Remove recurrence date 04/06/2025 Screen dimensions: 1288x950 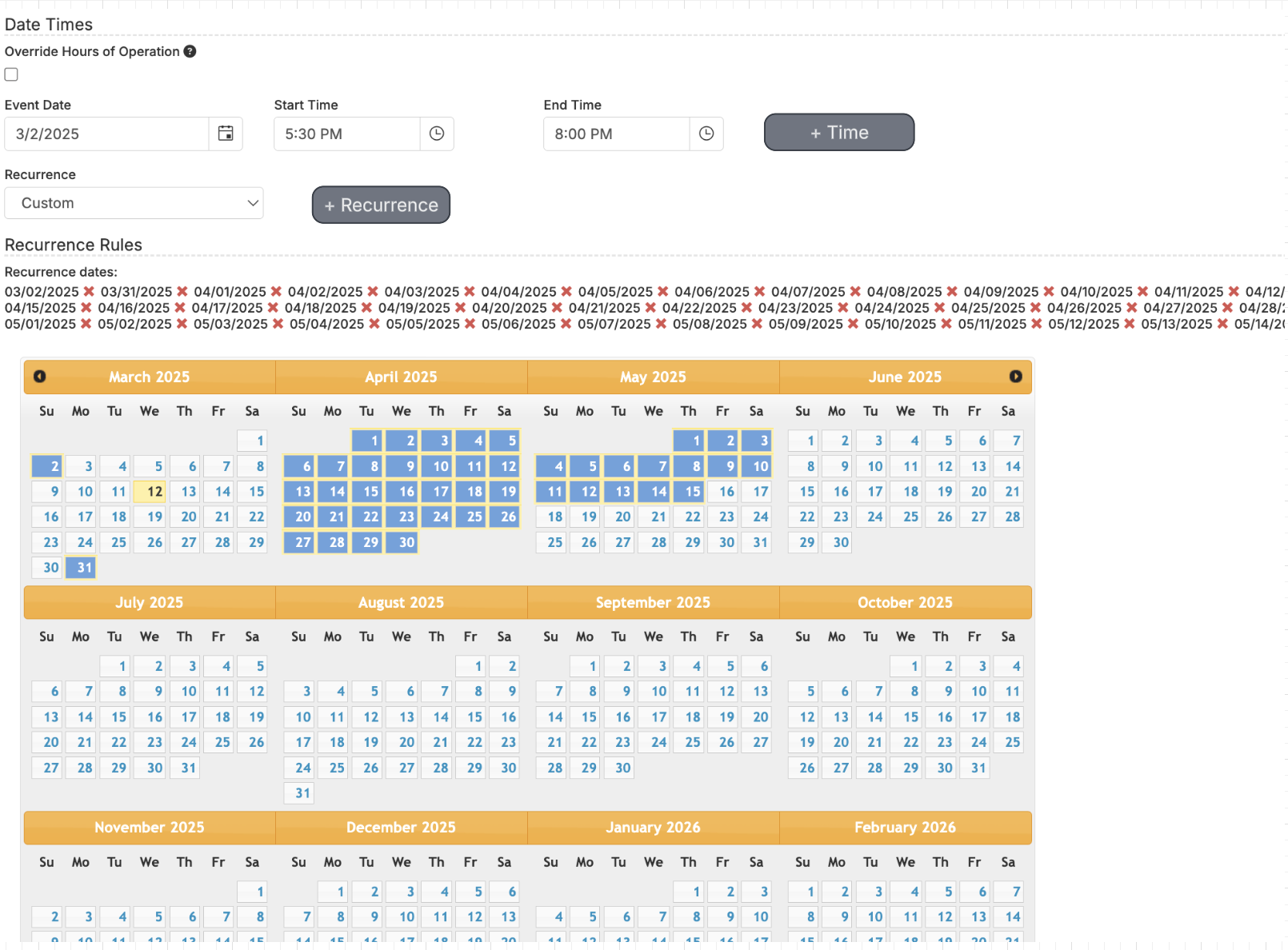760,292
